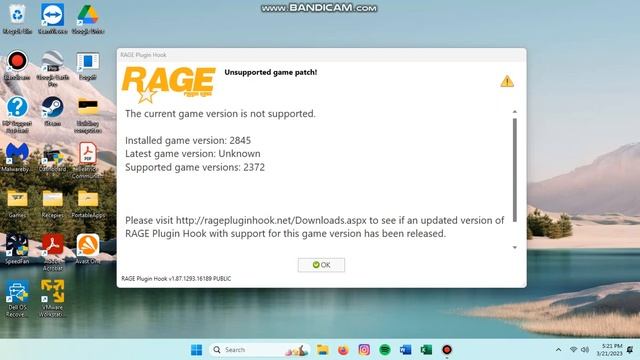640x360 pixels.
Task: Launch Avast One from the desktop
Action: coord(88,249)
